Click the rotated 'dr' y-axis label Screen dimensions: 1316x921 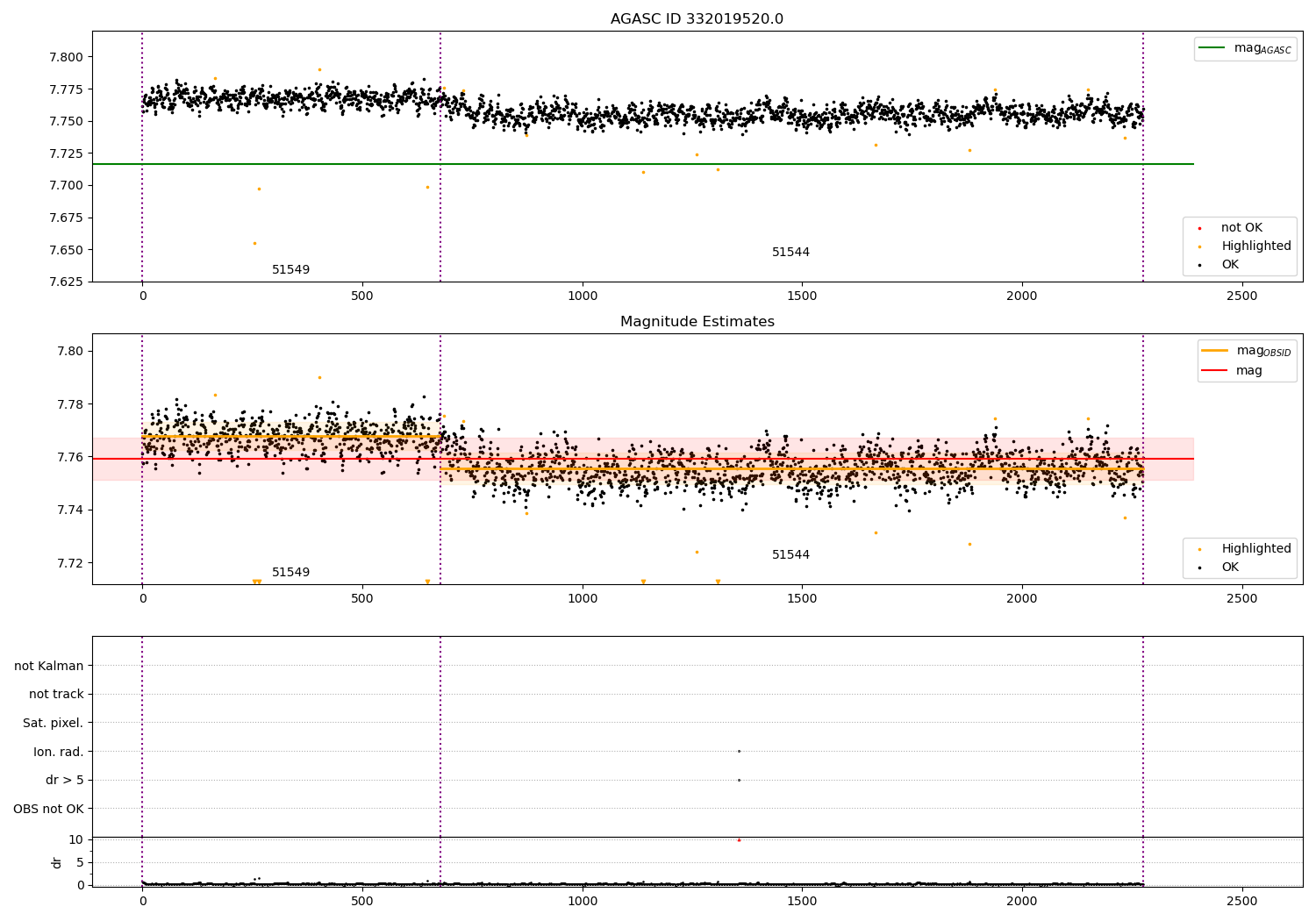57,863
